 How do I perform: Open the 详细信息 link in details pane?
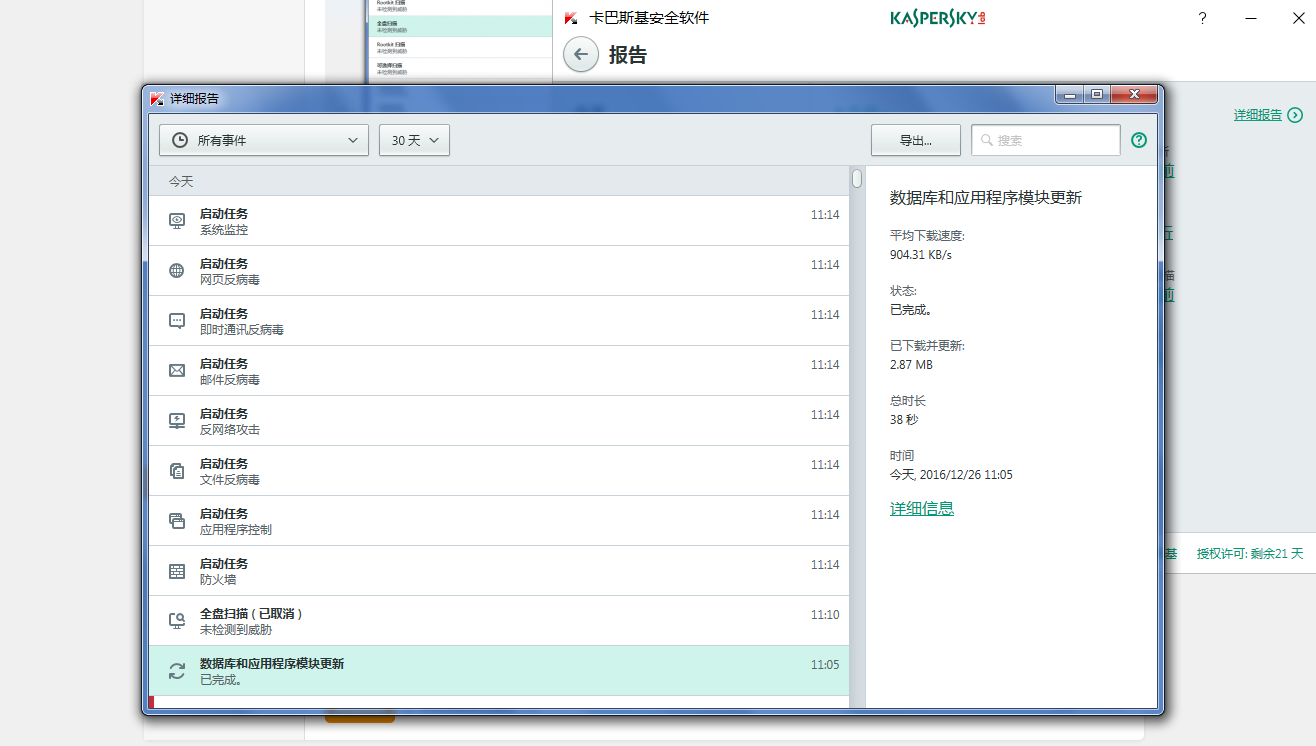922,508
